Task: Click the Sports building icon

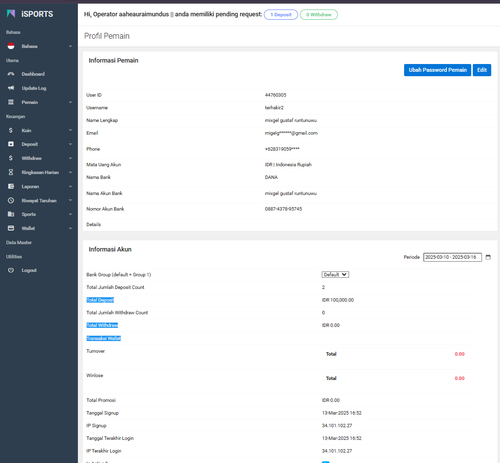Action: (x=11, y=214)
